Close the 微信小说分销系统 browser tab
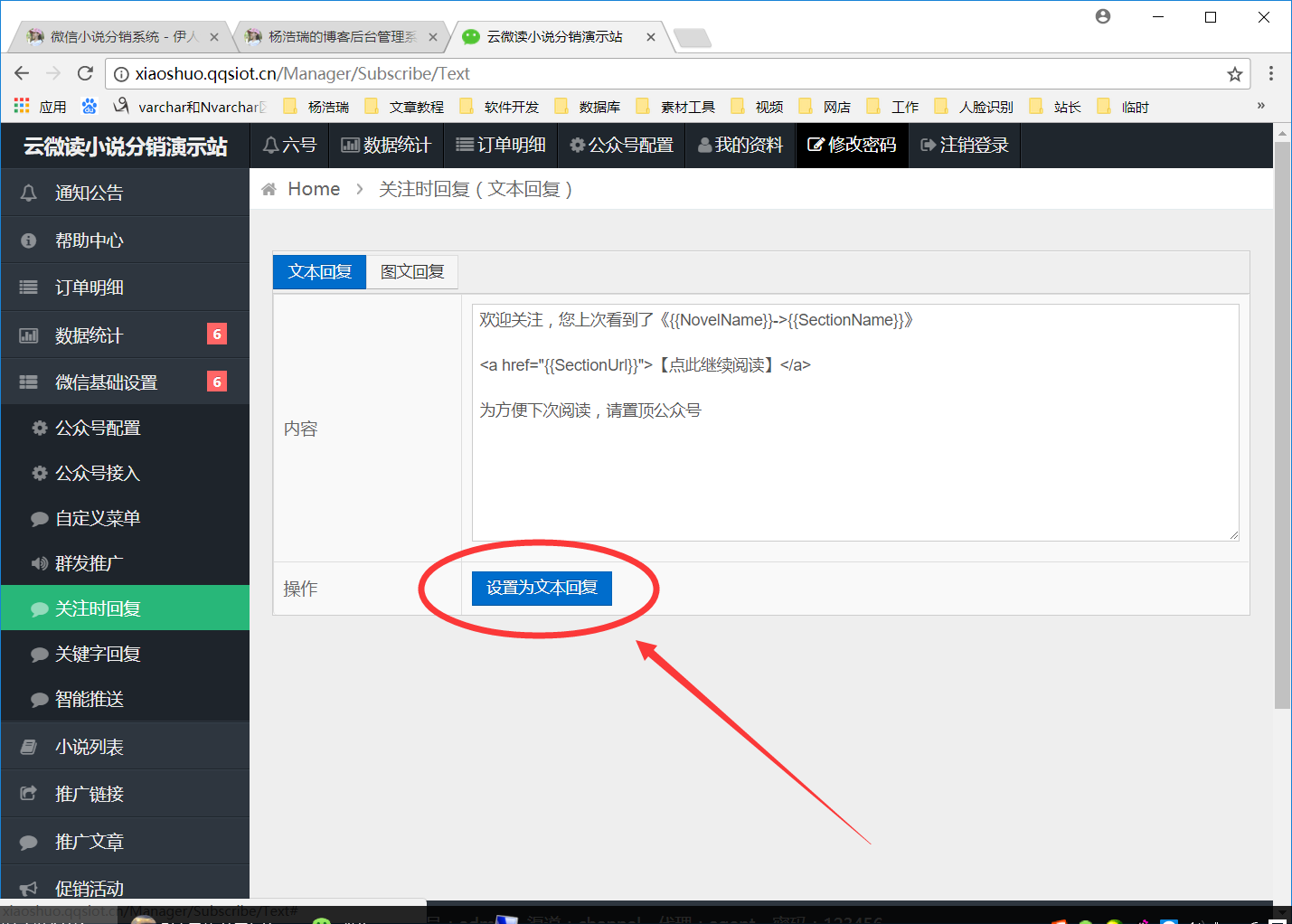This screenshot has height=924, width=1292. pyautogui.click(x=214, y=37)
